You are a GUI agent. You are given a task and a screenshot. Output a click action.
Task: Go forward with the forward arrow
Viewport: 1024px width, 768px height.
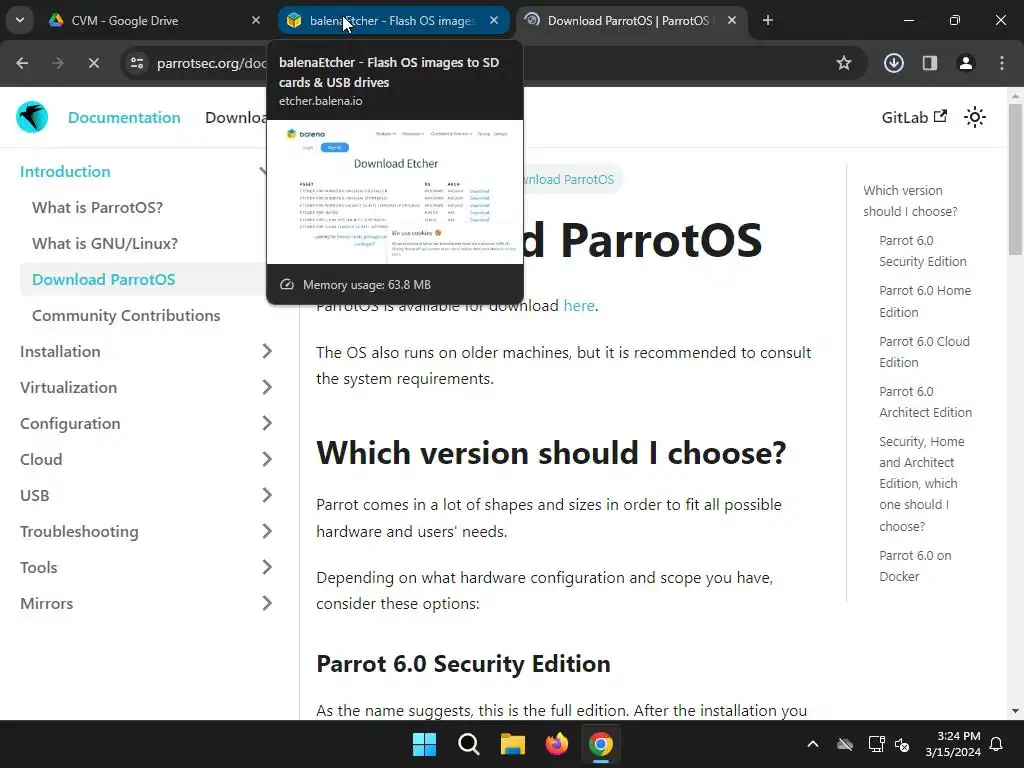pos(57,63)
